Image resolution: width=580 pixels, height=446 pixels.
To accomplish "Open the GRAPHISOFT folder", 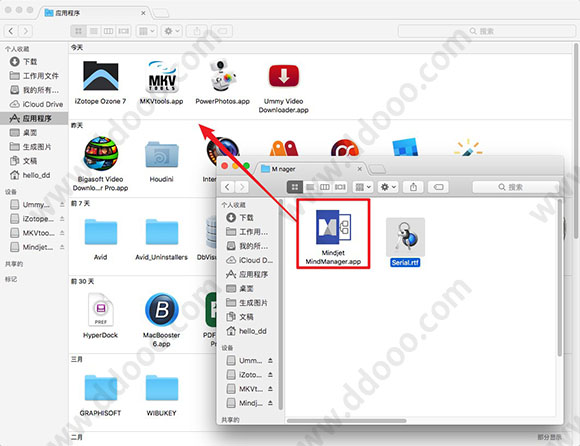I will click(x=101, y=388).
